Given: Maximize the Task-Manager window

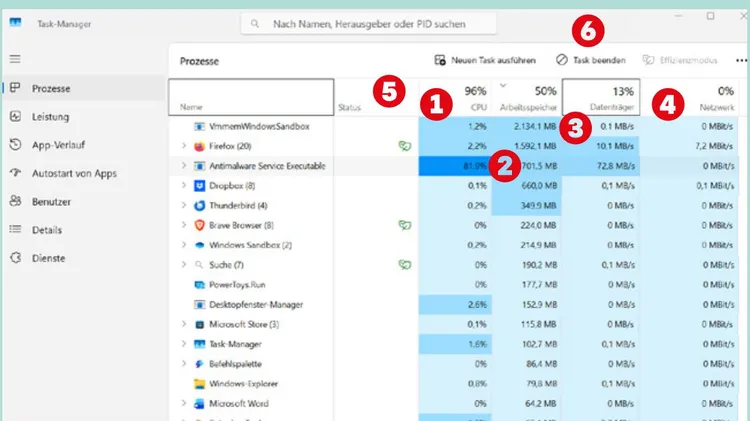Looking at the screenshot, I should point(710,16).
